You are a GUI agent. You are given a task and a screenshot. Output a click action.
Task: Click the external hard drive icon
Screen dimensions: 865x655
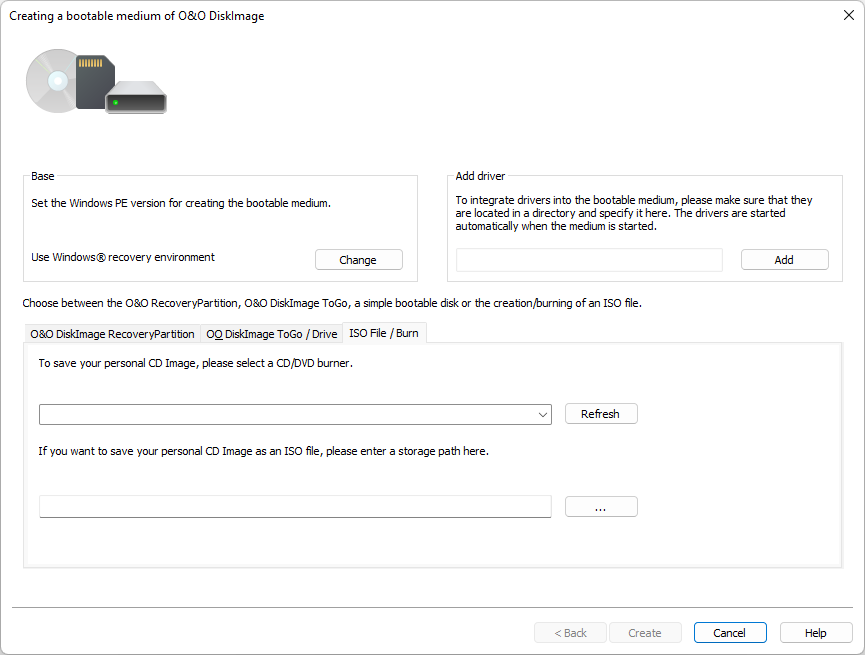[x=136, y=97]
